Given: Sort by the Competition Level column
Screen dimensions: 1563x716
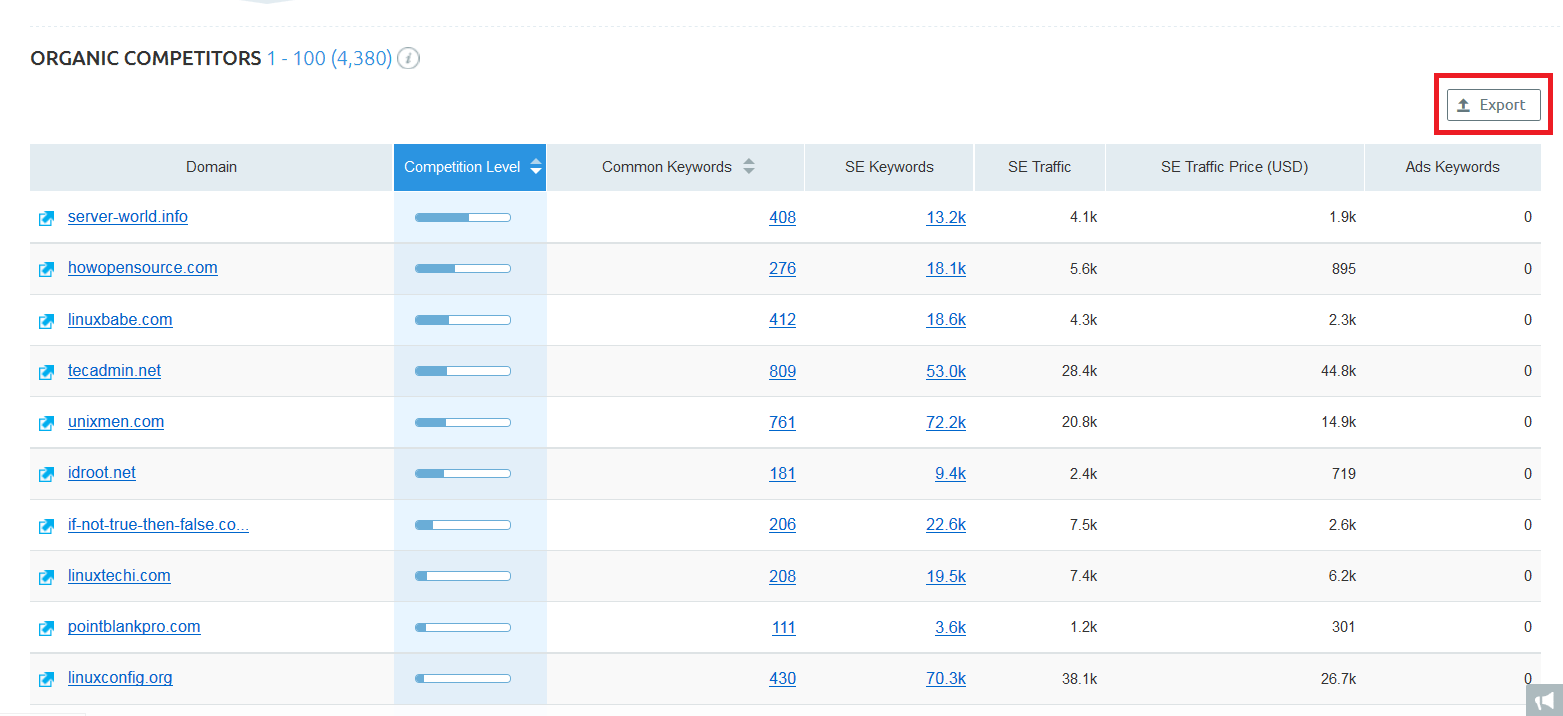Looking at the screenshot, I should coord(470,167).
